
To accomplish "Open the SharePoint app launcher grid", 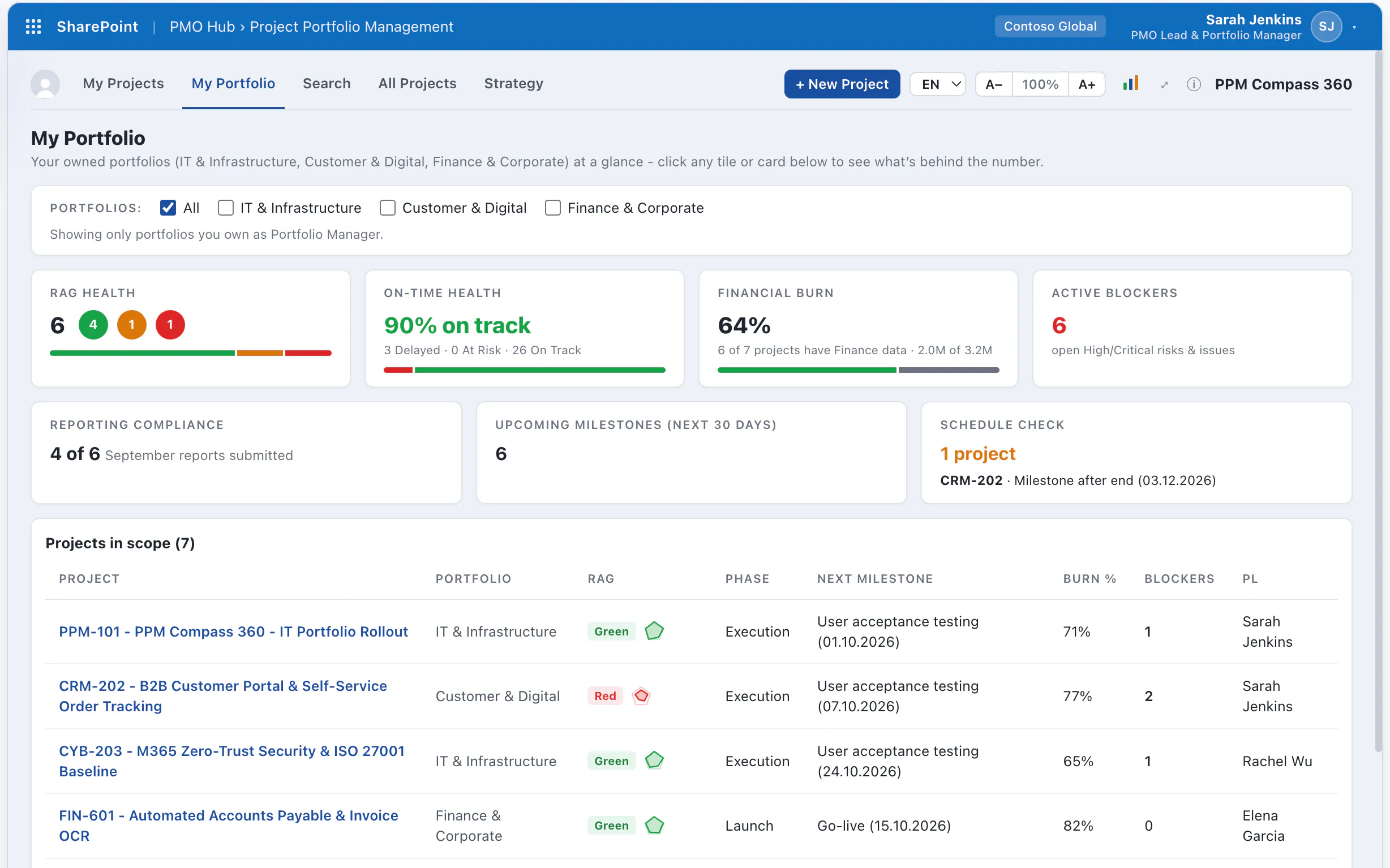I will (x=33, y=27).
